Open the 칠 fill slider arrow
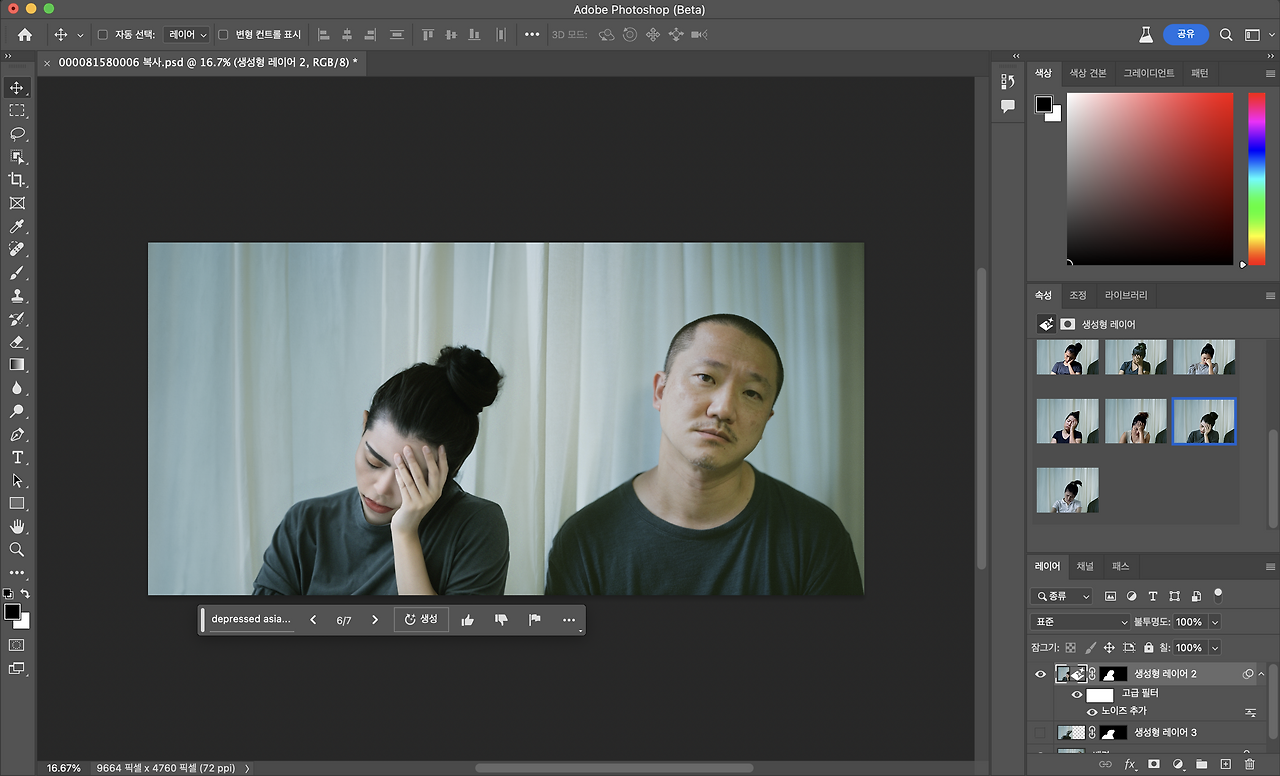 point(1215,648)
